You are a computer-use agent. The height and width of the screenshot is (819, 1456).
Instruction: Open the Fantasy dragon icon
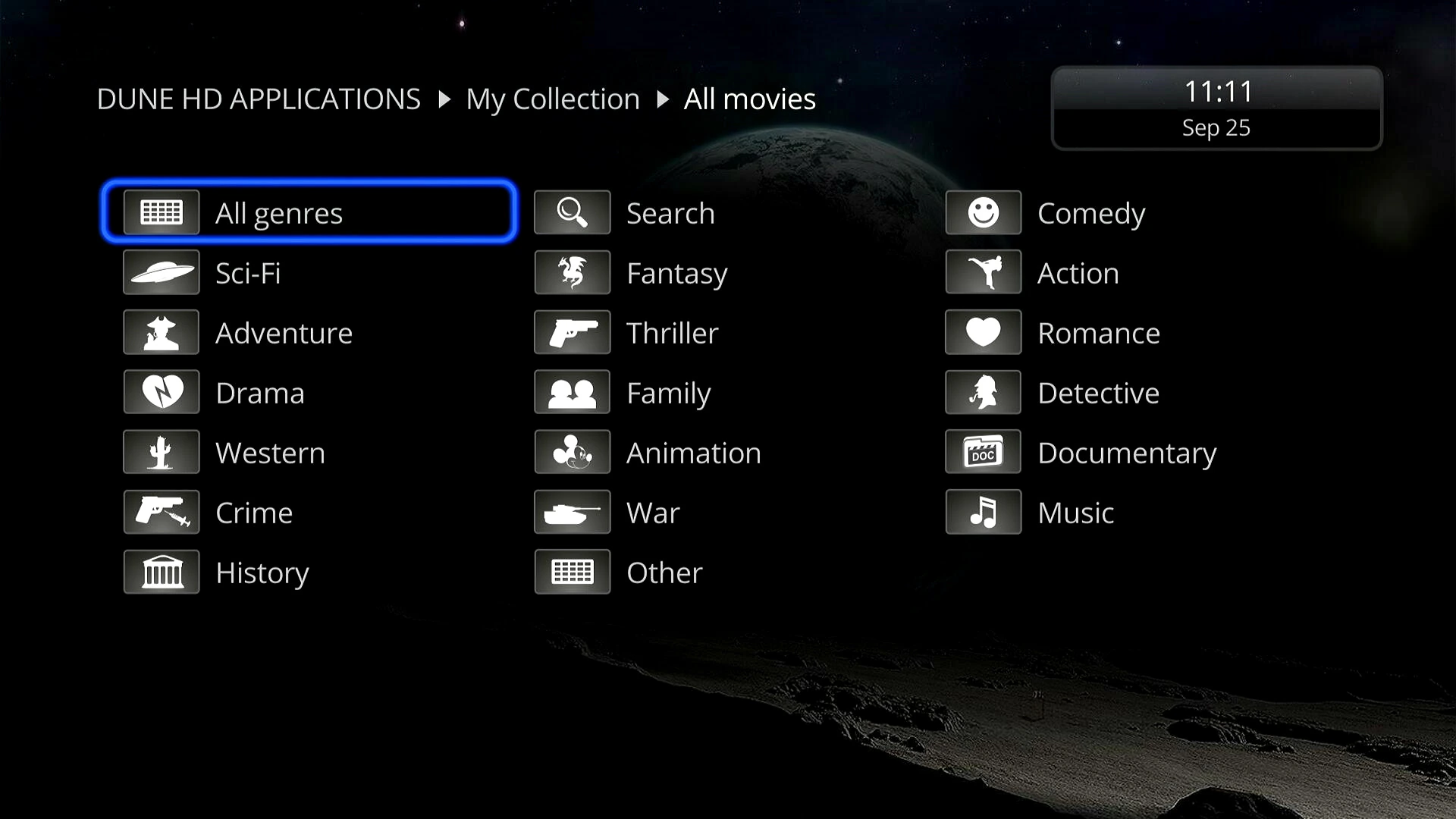[573, 272]
